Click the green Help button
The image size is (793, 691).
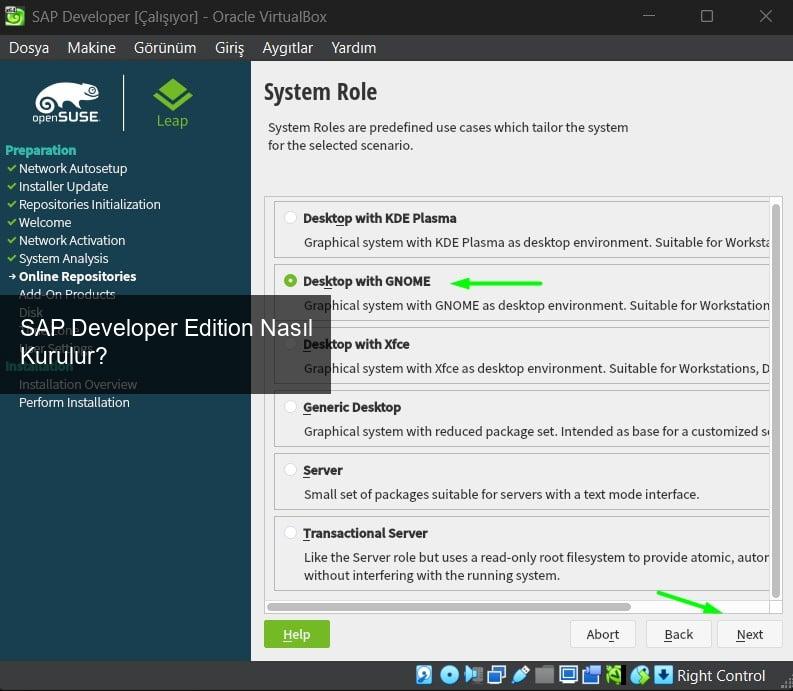click(296, 634)
